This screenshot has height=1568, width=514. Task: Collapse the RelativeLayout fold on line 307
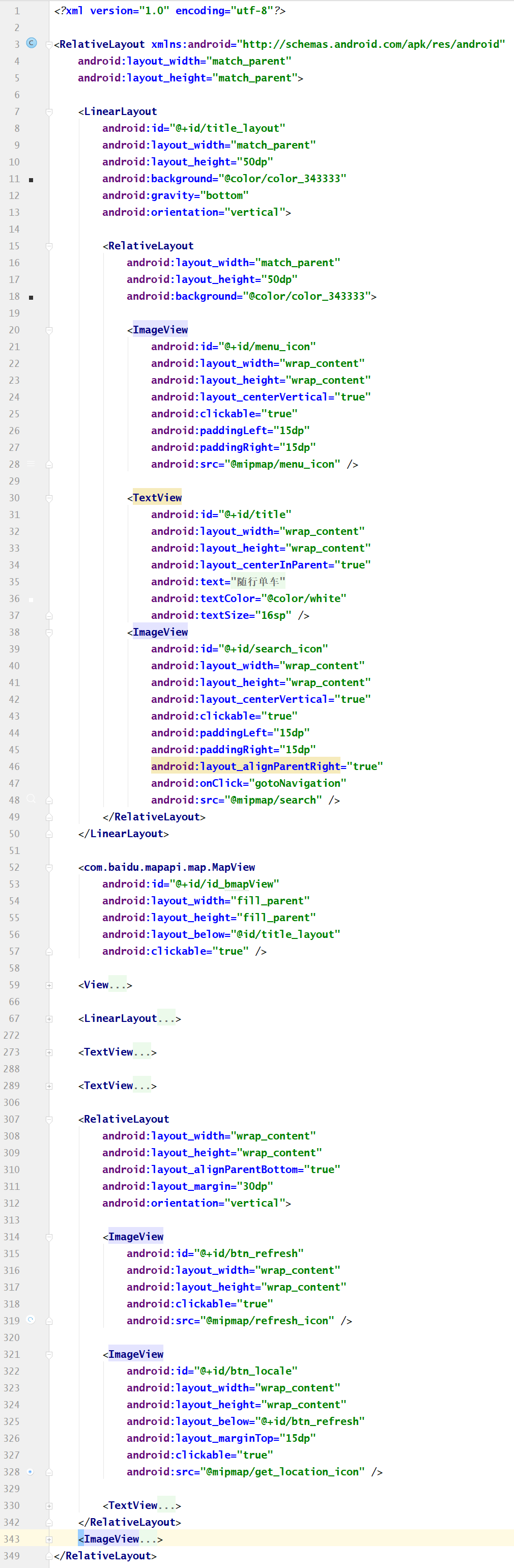tap(49, 1120)
